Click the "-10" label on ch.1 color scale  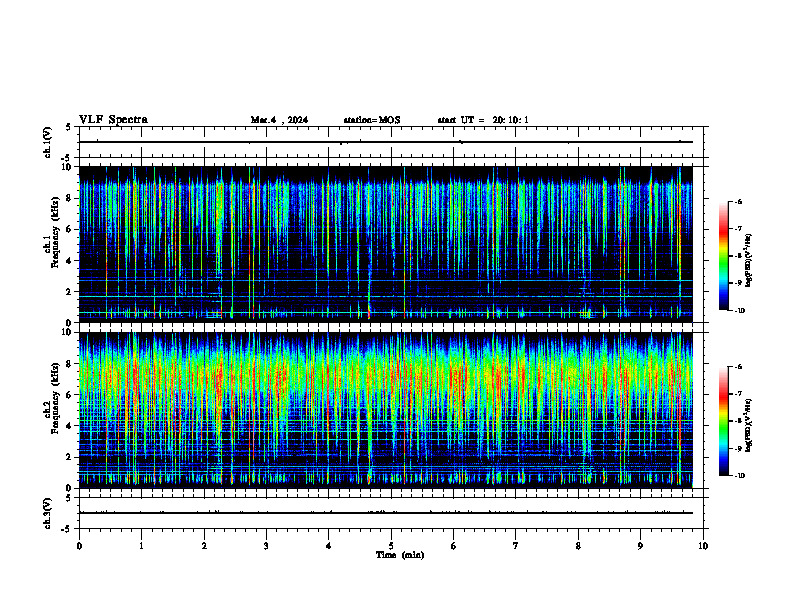pos(740,311)
